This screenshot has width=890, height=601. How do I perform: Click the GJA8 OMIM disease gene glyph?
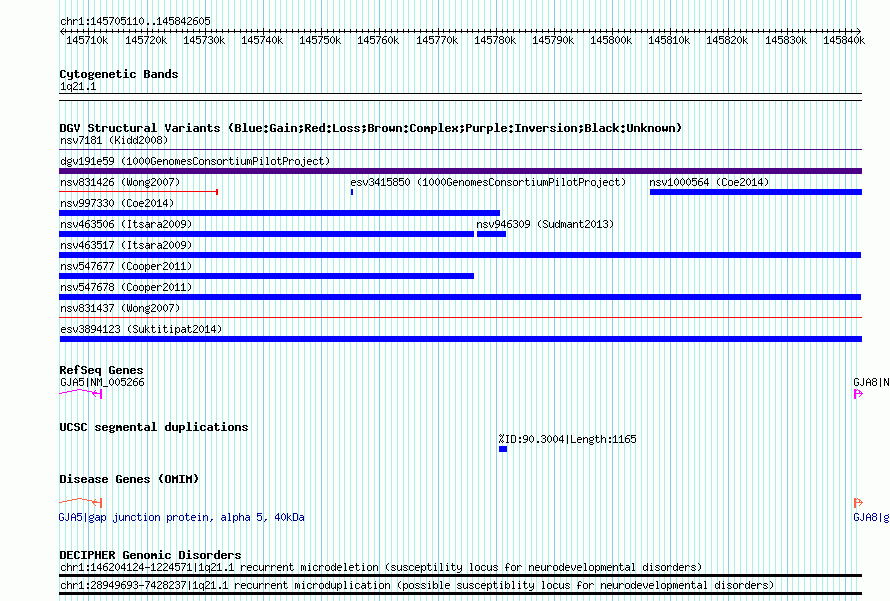858,502
